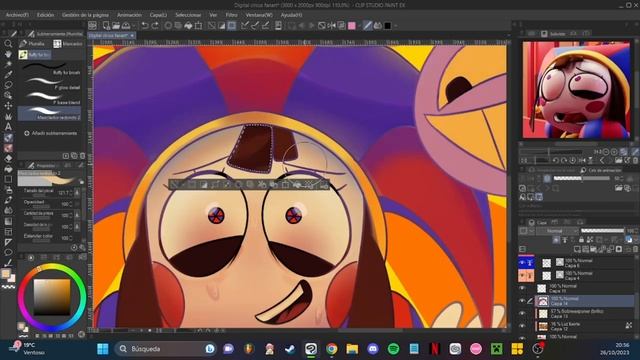
Task: Hide Capa 14 with its eye icon
Action: tap(522, 301)
